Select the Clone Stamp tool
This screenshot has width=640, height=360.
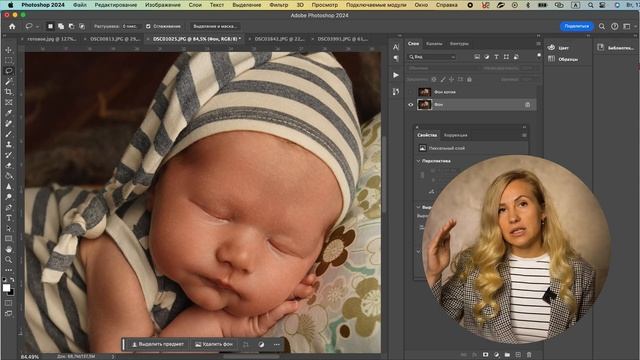pyautogui.click(x=9, y=144)
